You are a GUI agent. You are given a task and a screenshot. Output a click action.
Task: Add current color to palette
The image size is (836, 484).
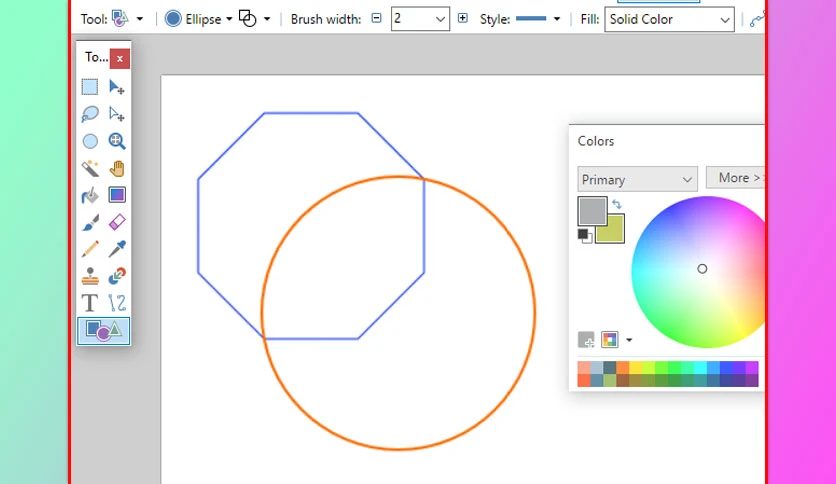point(586,340)
